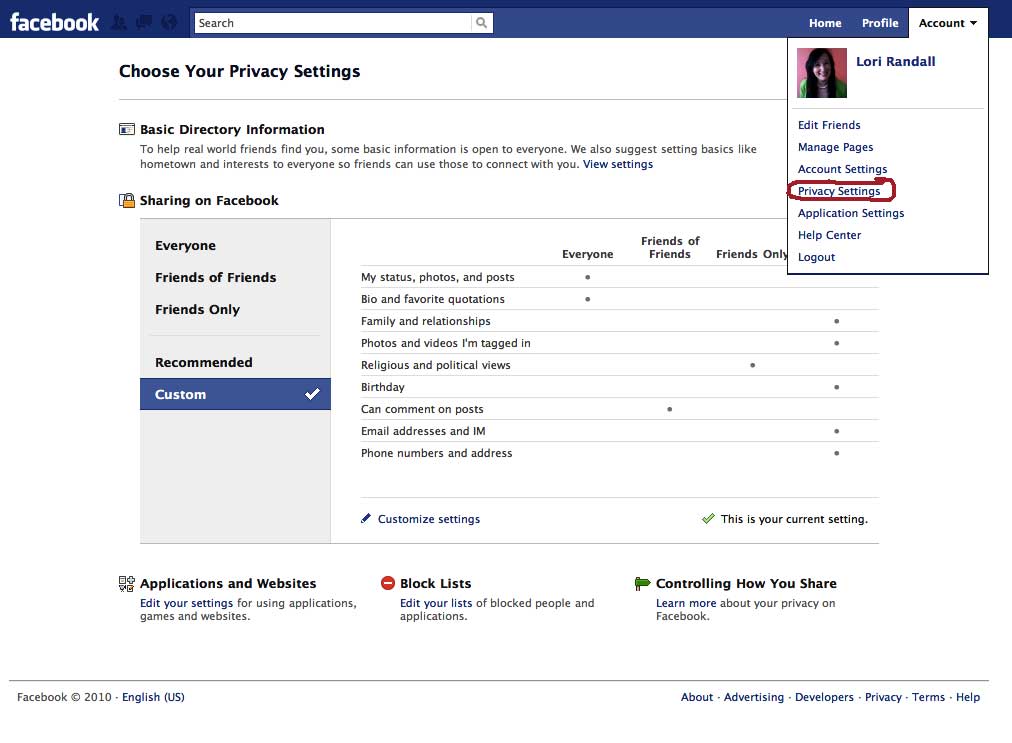The height and width of the screenshot is (743, 1012).
Task: Open notifications globe icon
Action: point(168,22)
